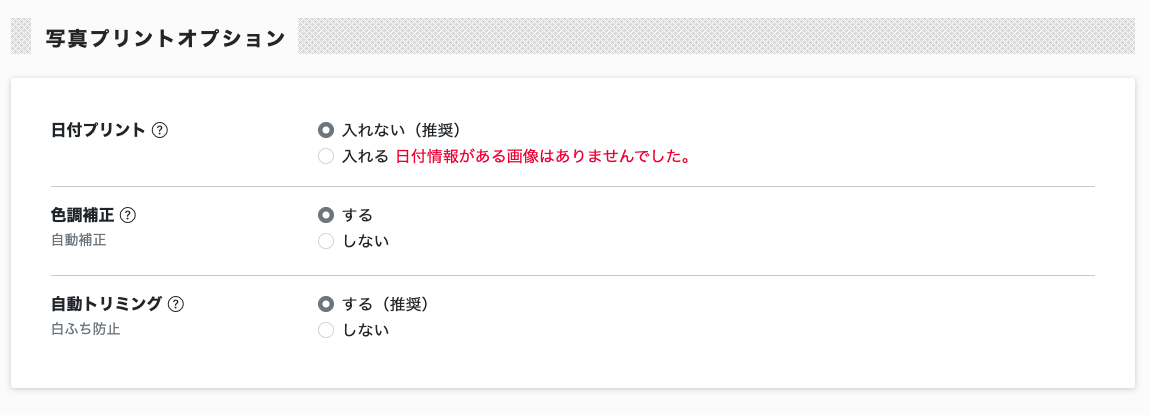Click the 入れる label text
Screen dimensions: 1150x415
365,156
